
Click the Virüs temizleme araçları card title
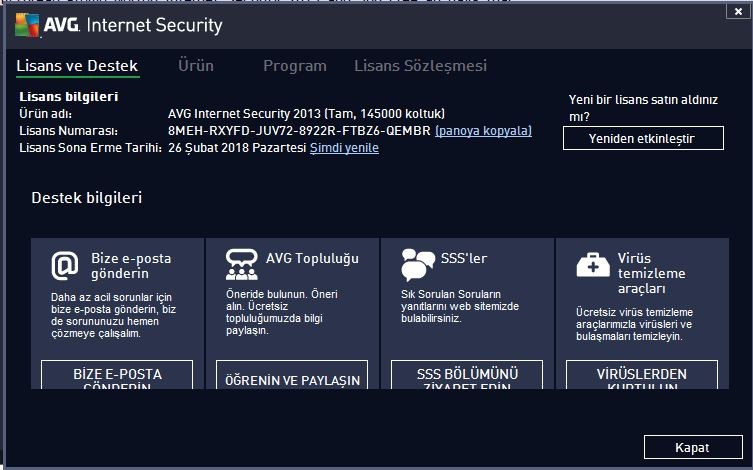coord(651,273)
